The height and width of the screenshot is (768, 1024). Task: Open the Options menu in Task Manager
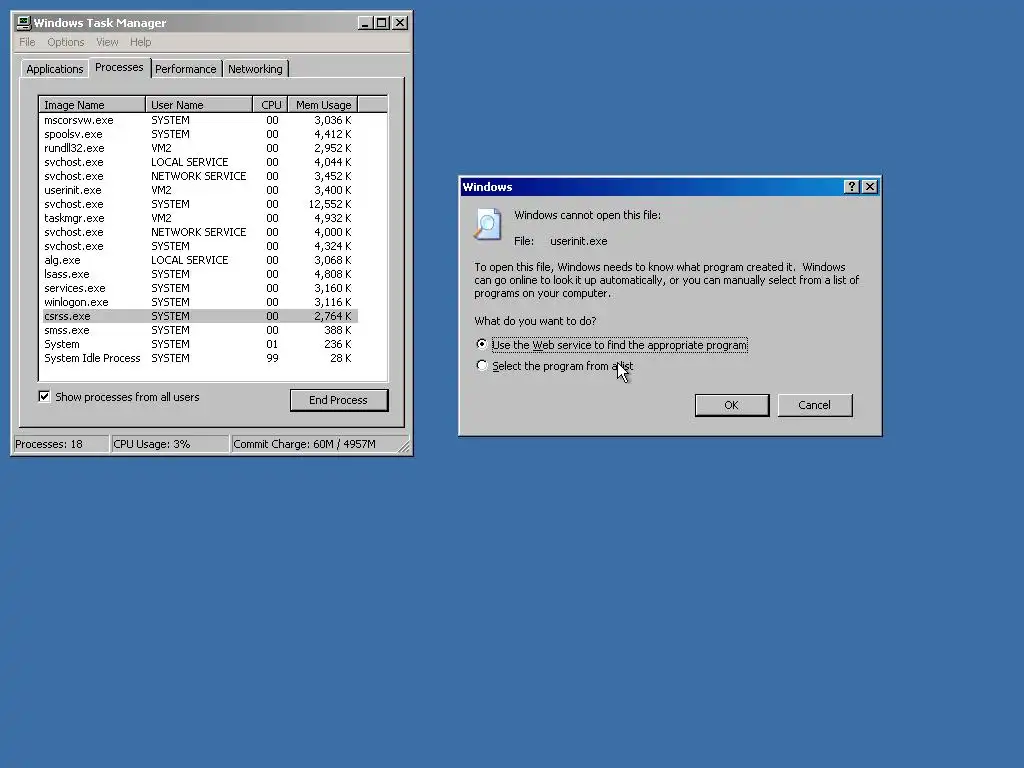65,42
